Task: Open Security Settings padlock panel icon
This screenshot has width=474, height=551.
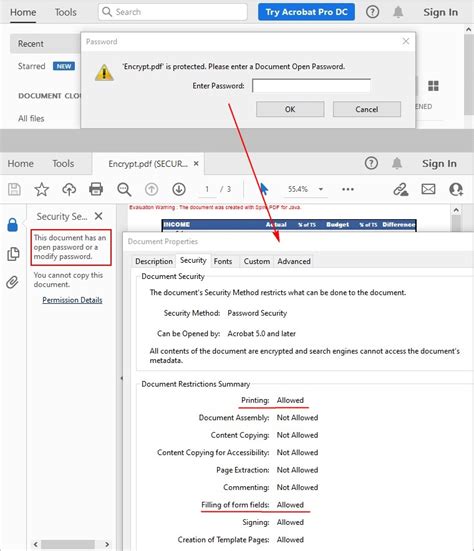Action: click(x=13, y=225)
